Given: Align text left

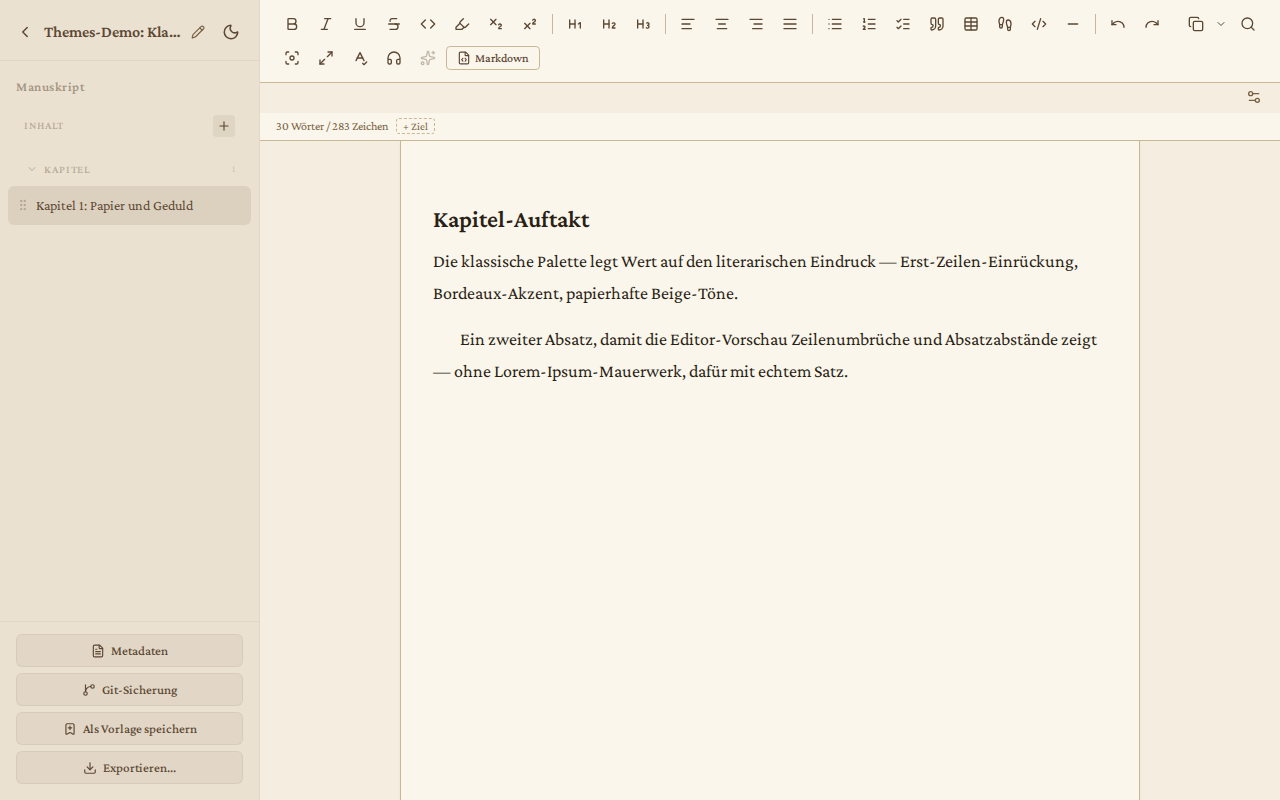Looking at the screenshot, I should (688, 24).
